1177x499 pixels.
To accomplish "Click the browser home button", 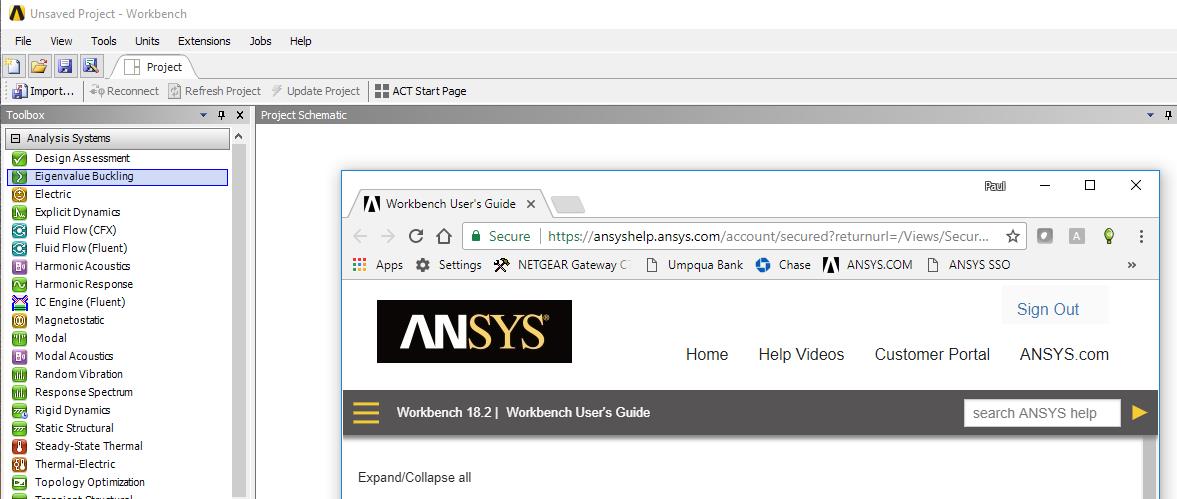I will [444, 236].
